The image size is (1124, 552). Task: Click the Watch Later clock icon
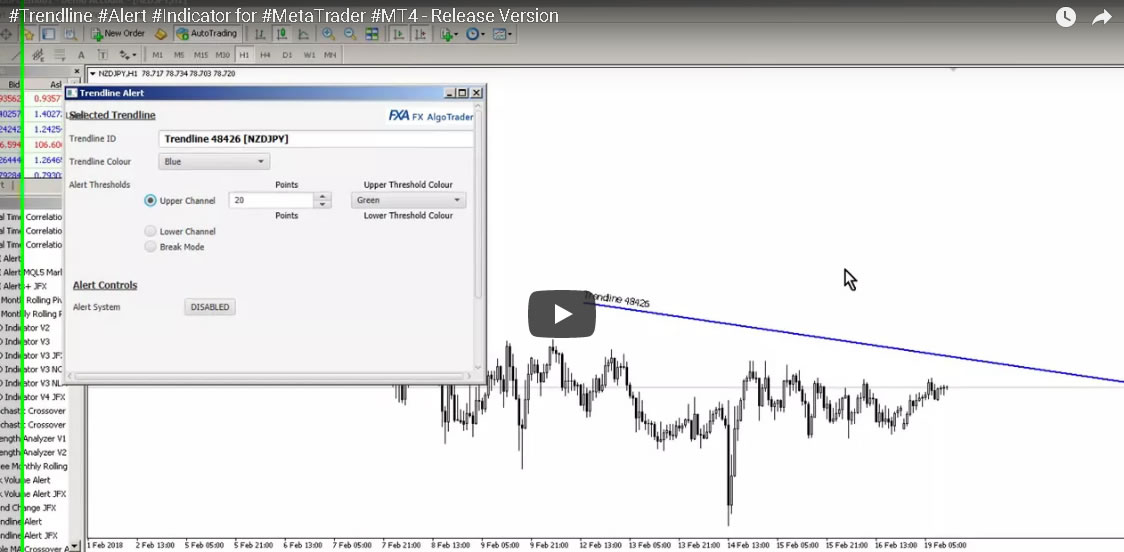tap(1066, 16)
